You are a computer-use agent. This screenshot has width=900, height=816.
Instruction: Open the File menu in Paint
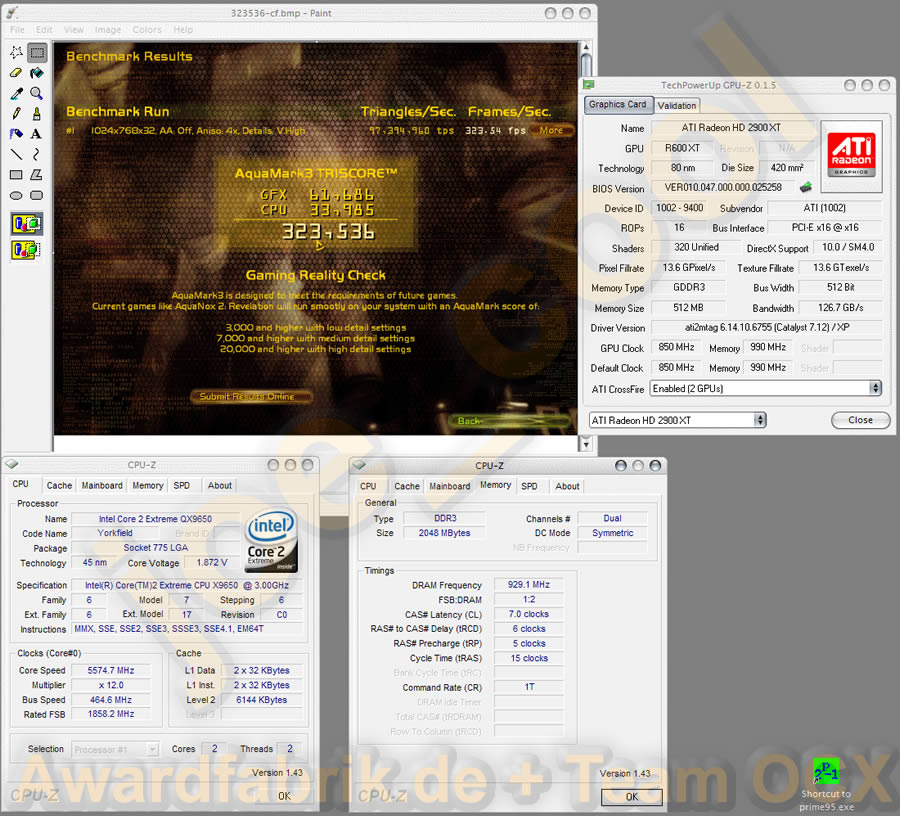click(17, 30)
